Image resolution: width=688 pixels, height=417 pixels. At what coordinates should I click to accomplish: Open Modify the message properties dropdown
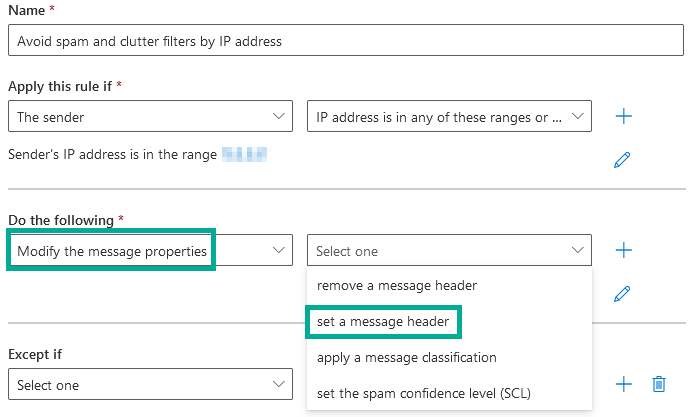point(150,251)
